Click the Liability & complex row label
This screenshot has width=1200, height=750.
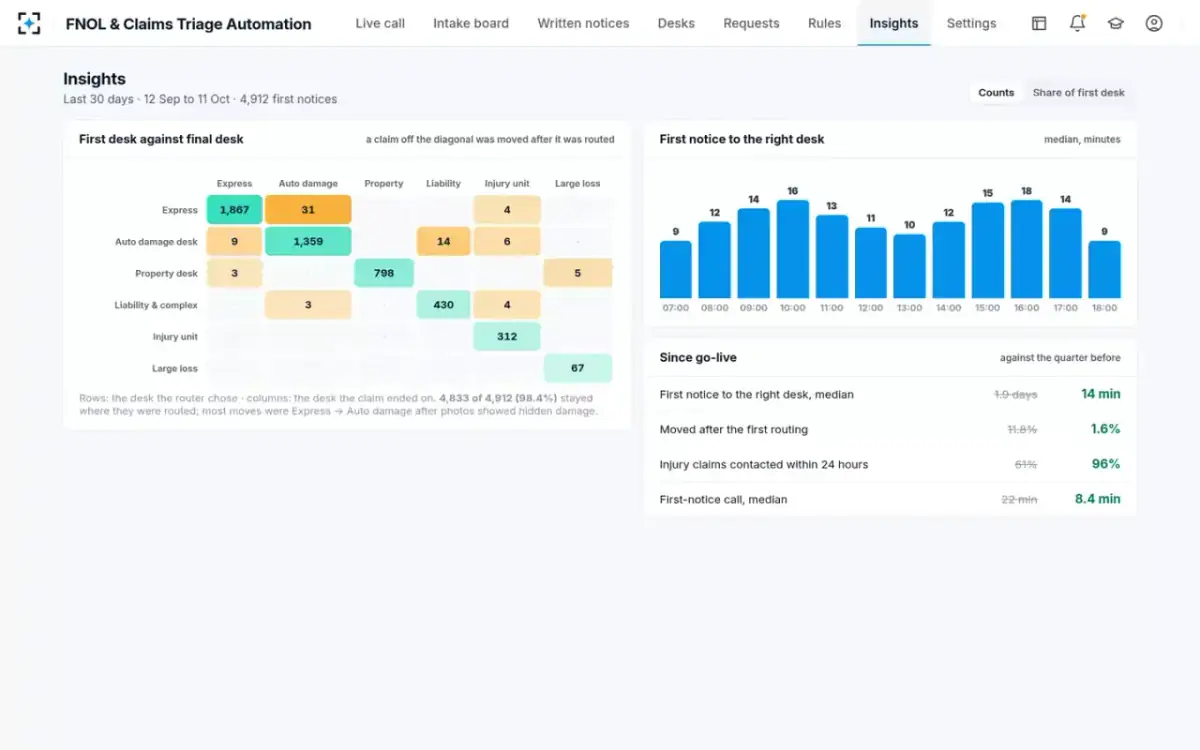156,305
